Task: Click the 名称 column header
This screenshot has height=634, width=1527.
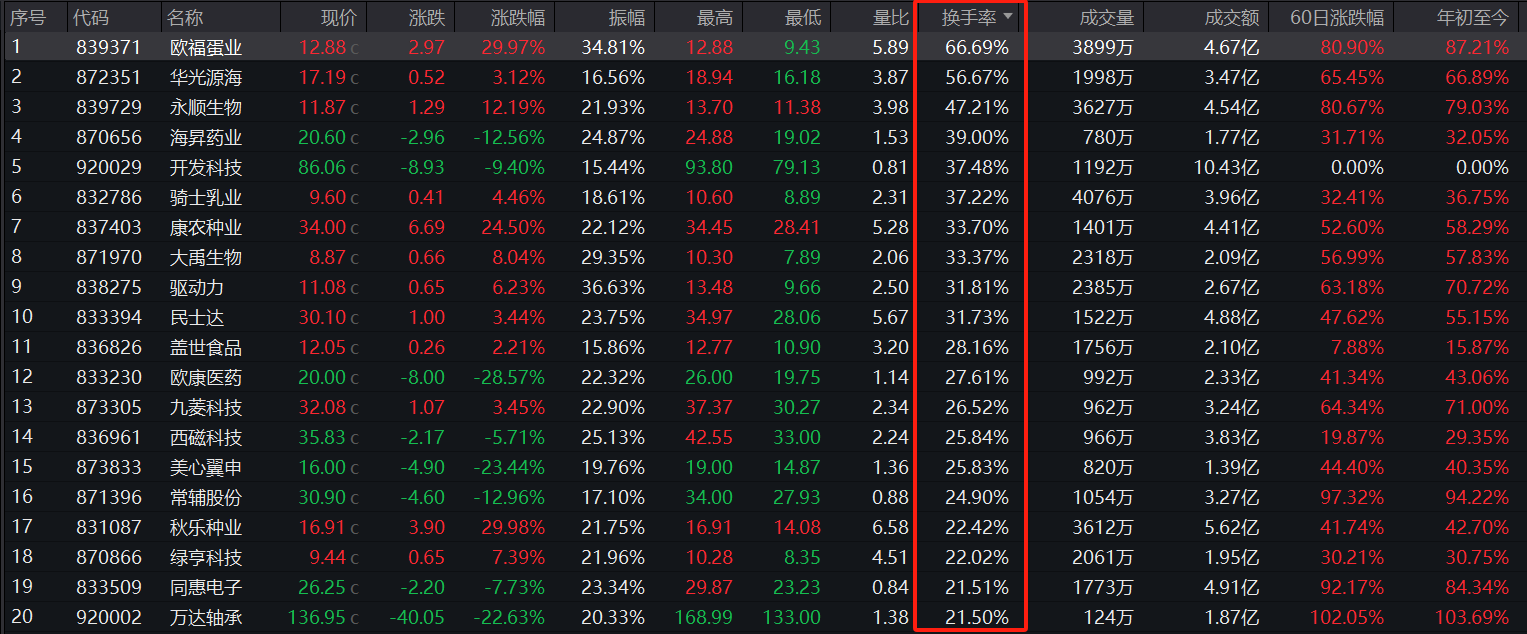Action: pyautogui.click(x=185, y=17)
